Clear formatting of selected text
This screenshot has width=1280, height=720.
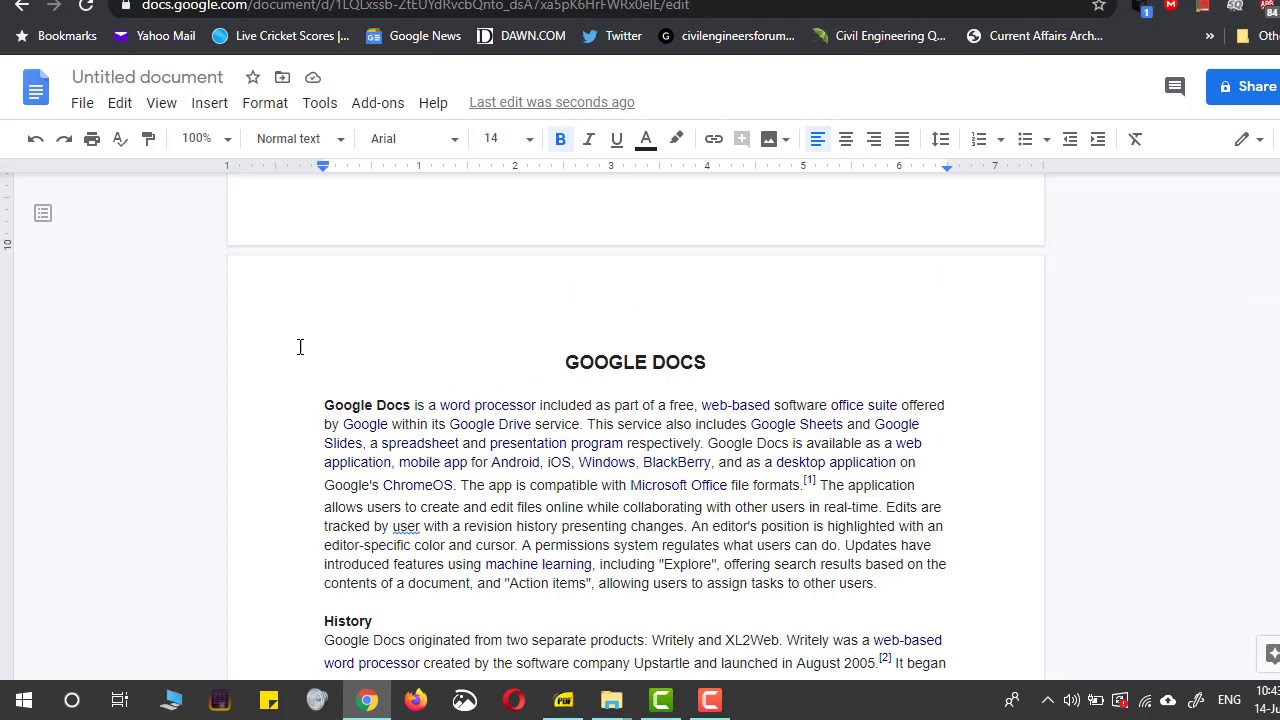tap(1135, 139)
